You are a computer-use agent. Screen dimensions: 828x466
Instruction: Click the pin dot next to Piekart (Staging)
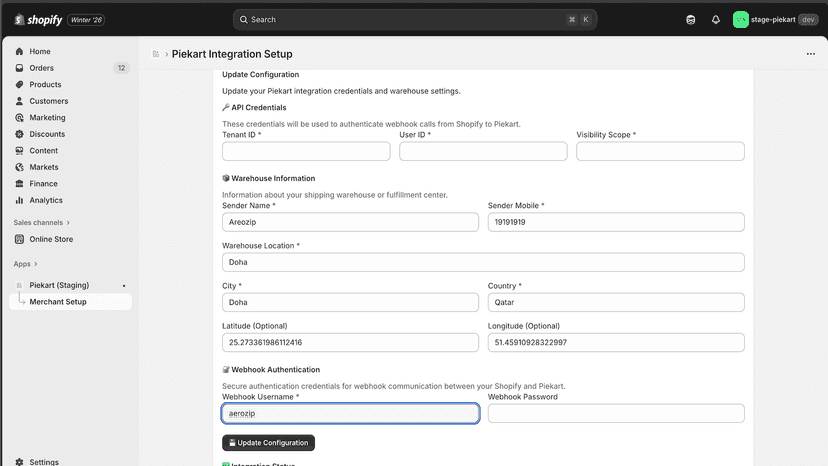[124, 285]
